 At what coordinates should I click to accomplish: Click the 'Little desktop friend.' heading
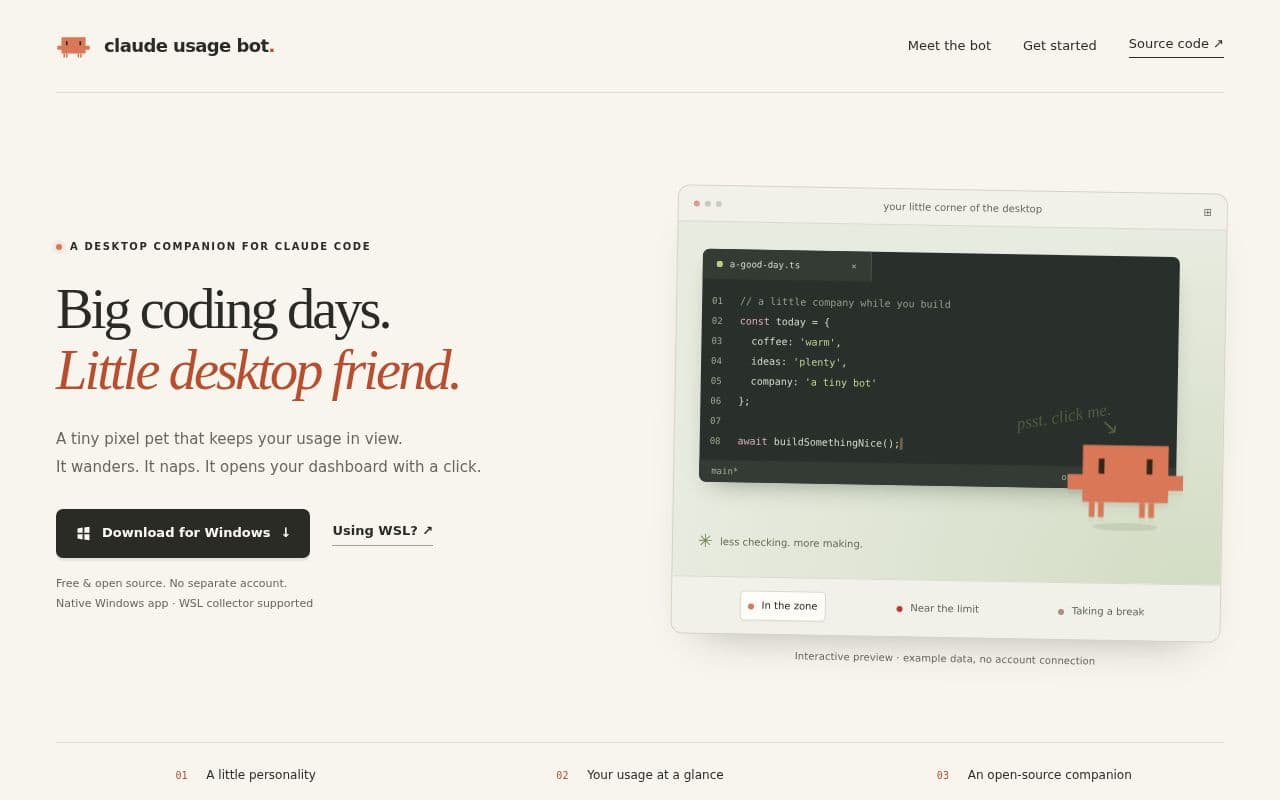[x=257, y=370]
